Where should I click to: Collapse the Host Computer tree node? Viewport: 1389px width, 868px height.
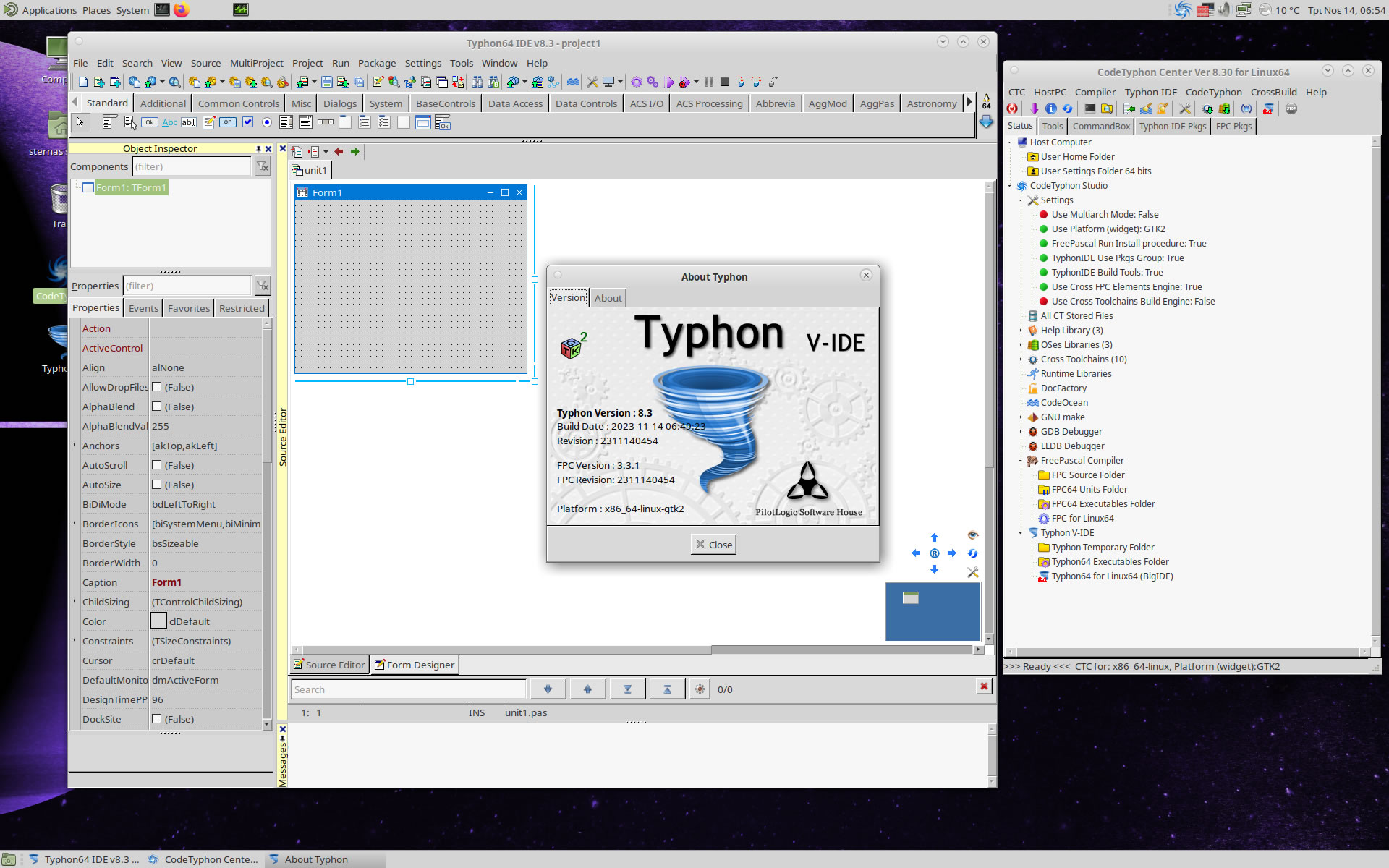(1010, 142)
